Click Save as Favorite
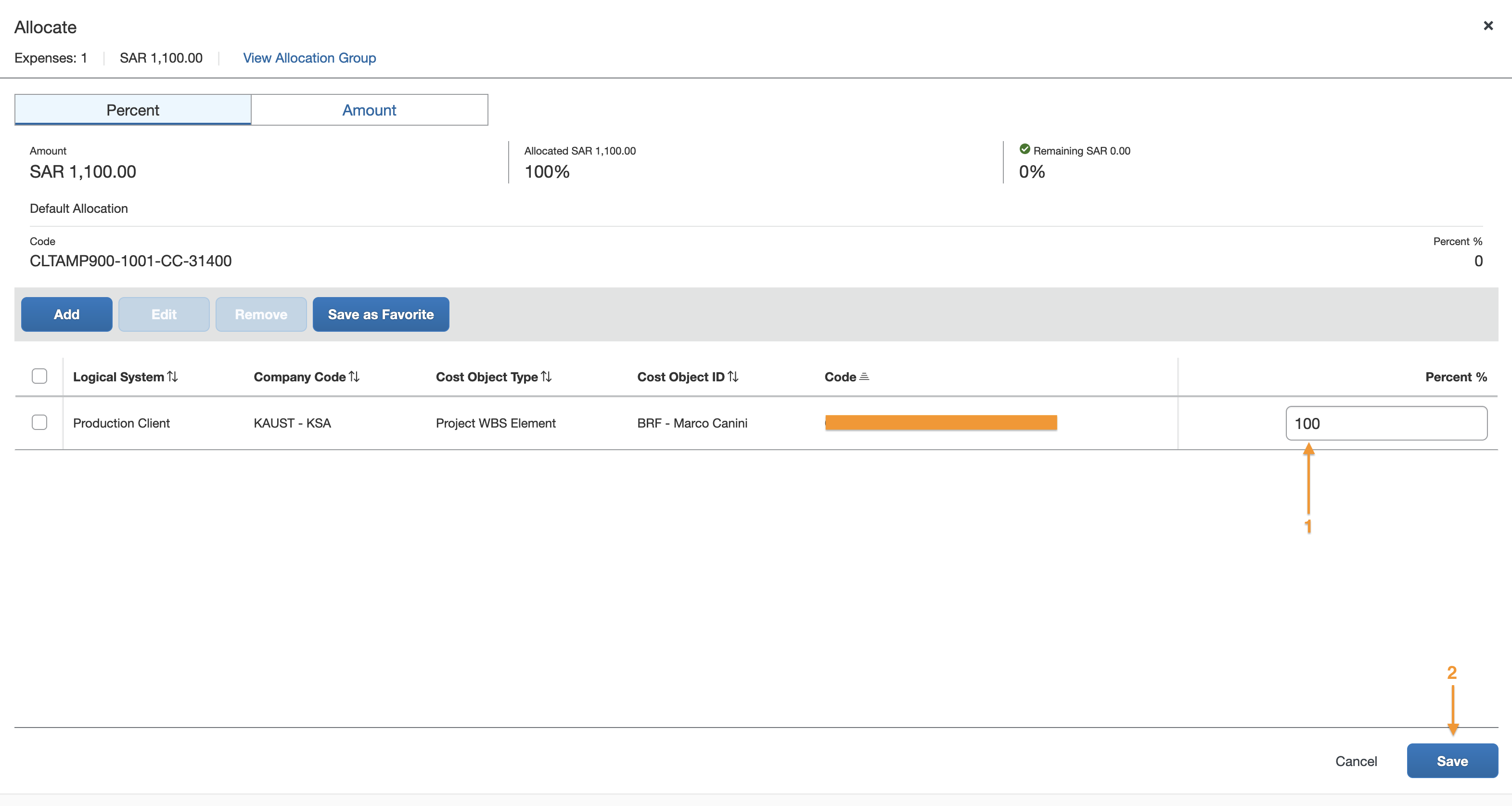This screenshot has height=806, width=1512. pos(381,314)
